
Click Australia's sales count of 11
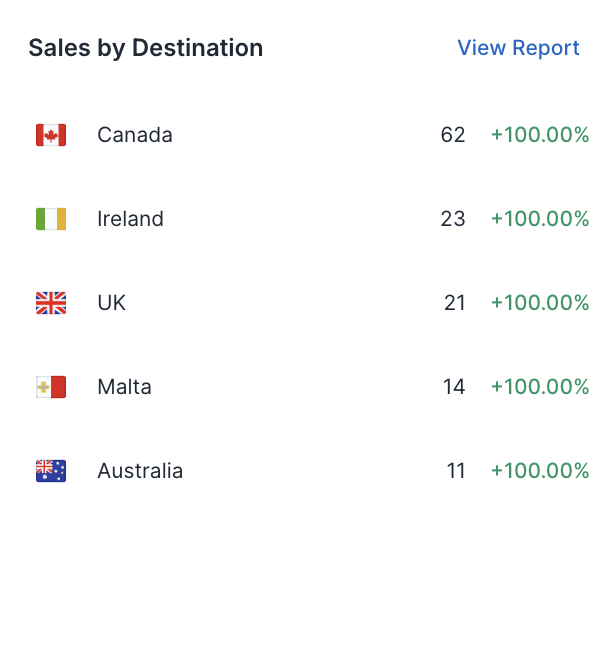[x=456, y=471]
